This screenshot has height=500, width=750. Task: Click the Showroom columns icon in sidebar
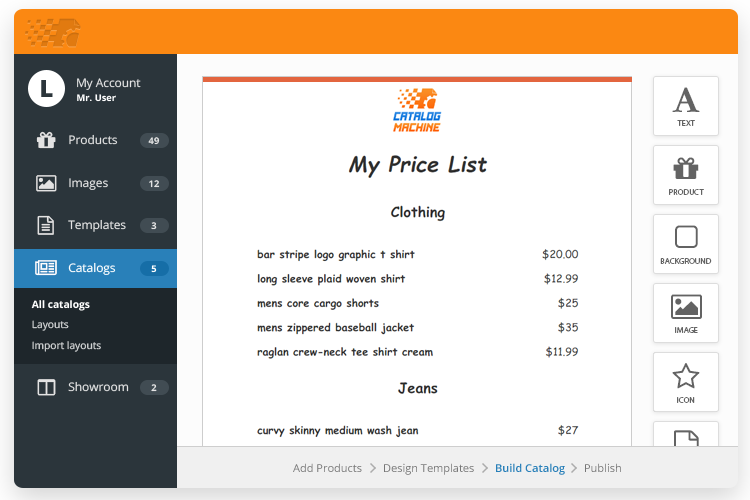coord(46,387)
